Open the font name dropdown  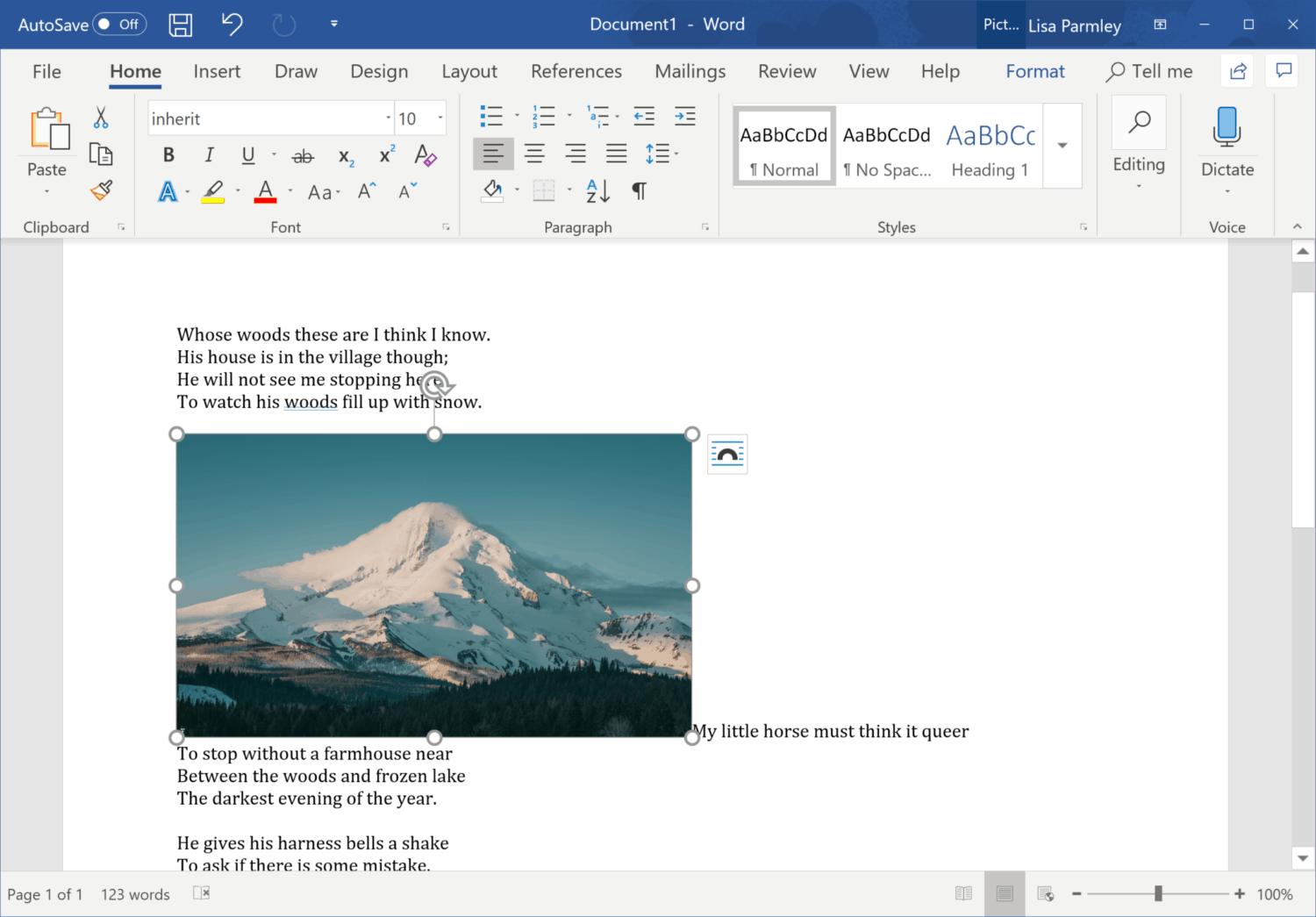tap(388, 118)
